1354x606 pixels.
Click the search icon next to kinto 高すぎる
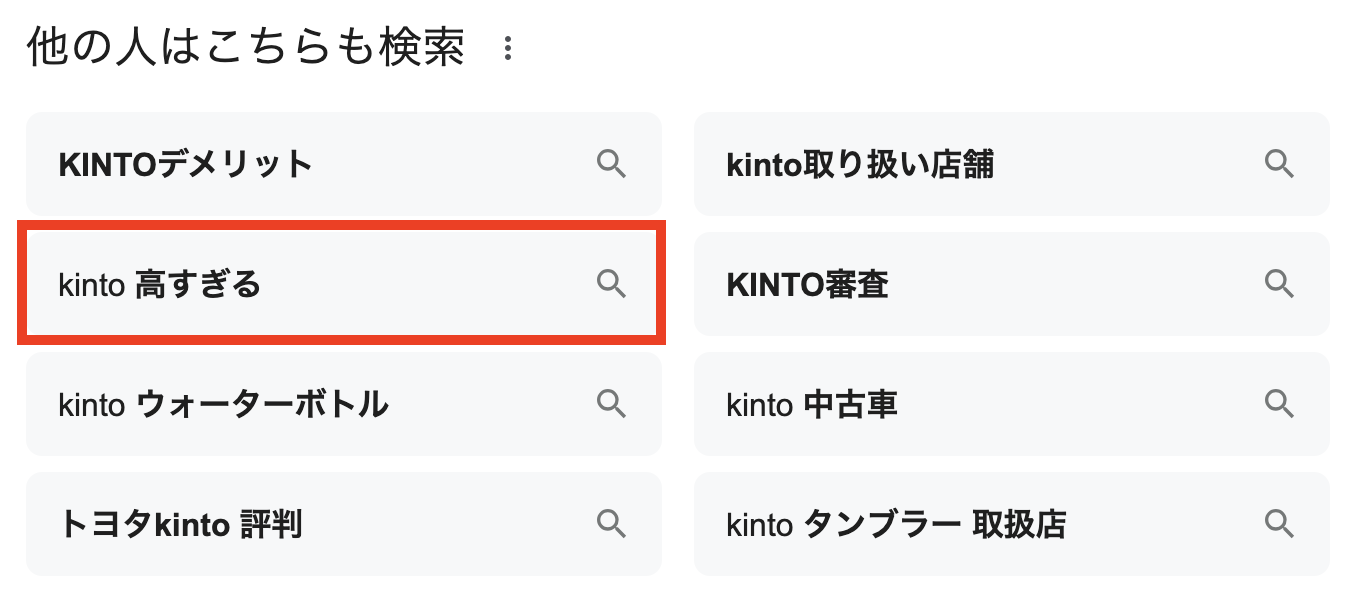tap(611, 284)
